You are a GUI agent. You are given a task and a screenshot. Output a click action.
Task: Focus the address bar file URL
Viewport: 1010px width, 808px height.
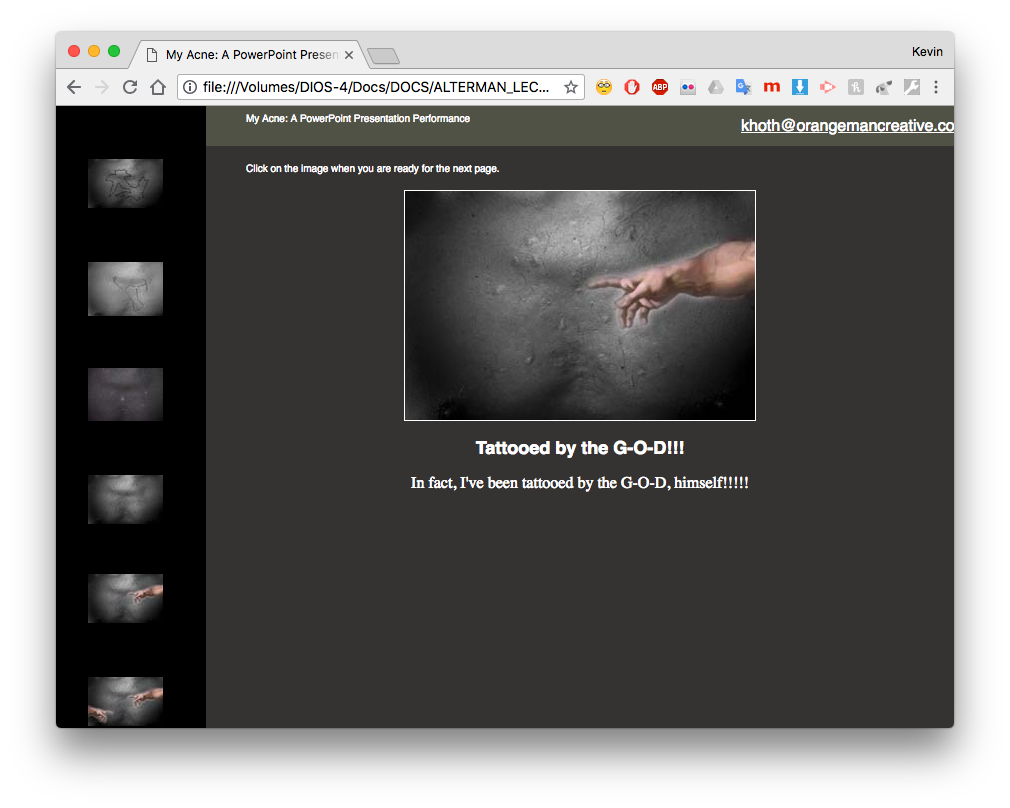pyautogui.click(x=376, y=87)
